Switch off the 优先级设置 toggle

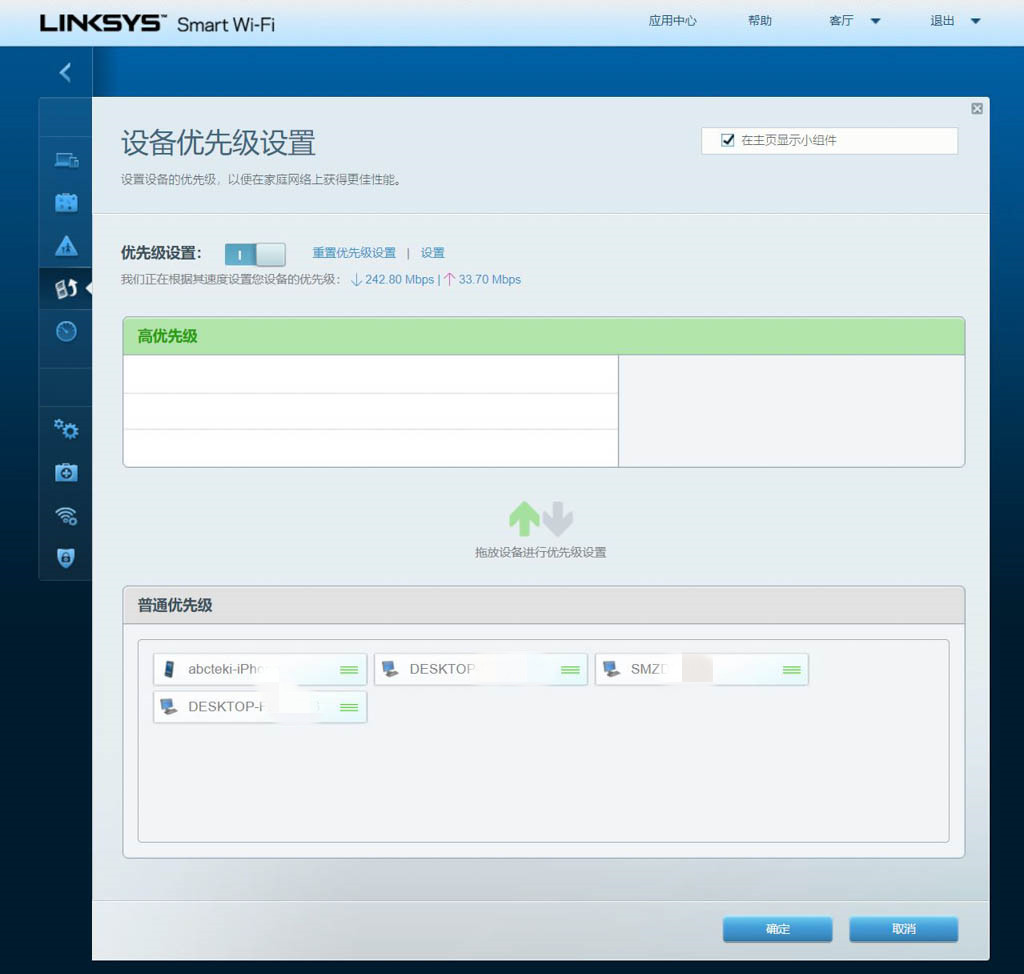click(x=254, y=254)
